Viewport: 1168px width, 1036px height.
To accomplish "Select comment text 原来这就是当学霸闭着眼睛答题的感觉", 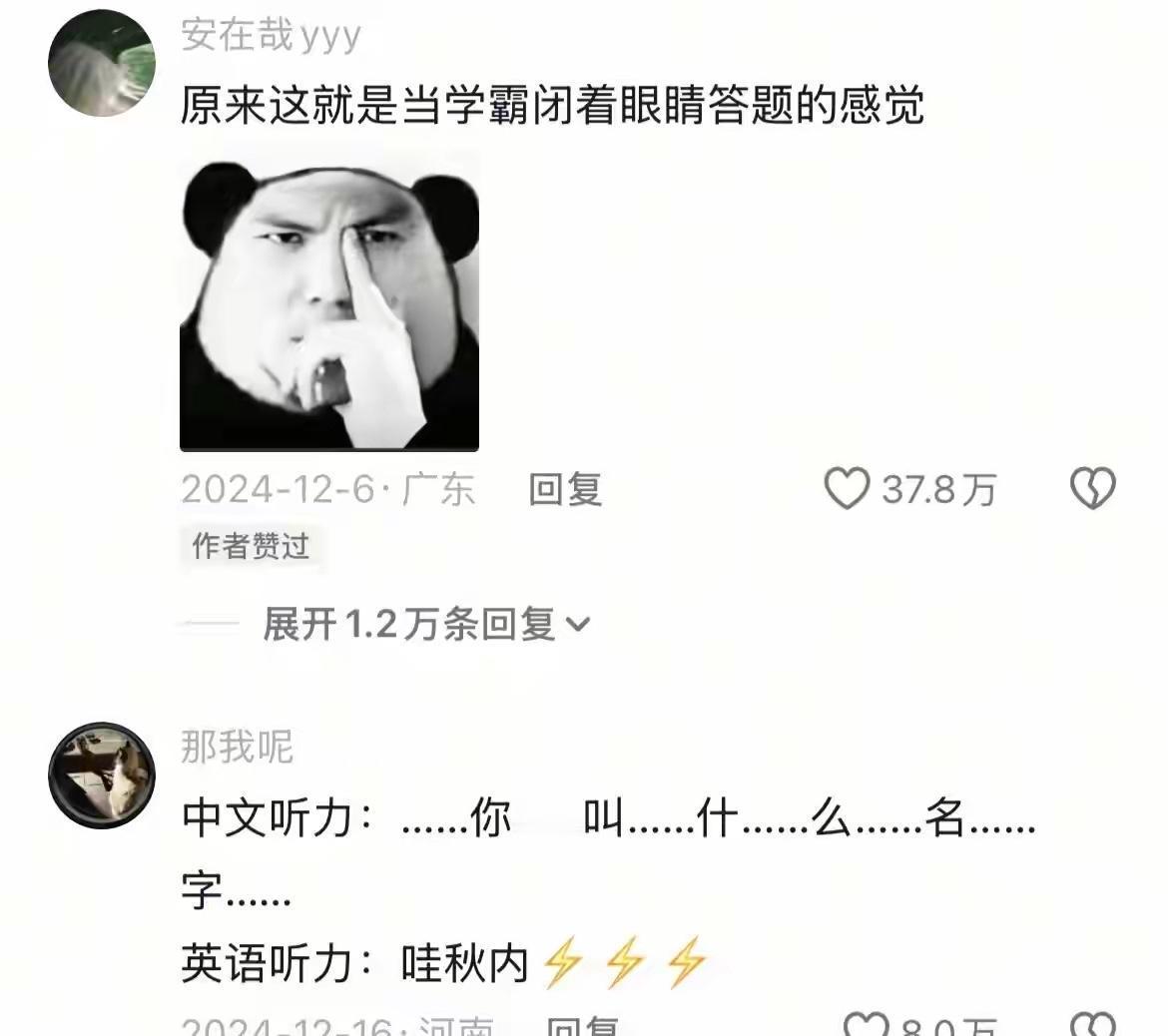I will coord(552,105).
